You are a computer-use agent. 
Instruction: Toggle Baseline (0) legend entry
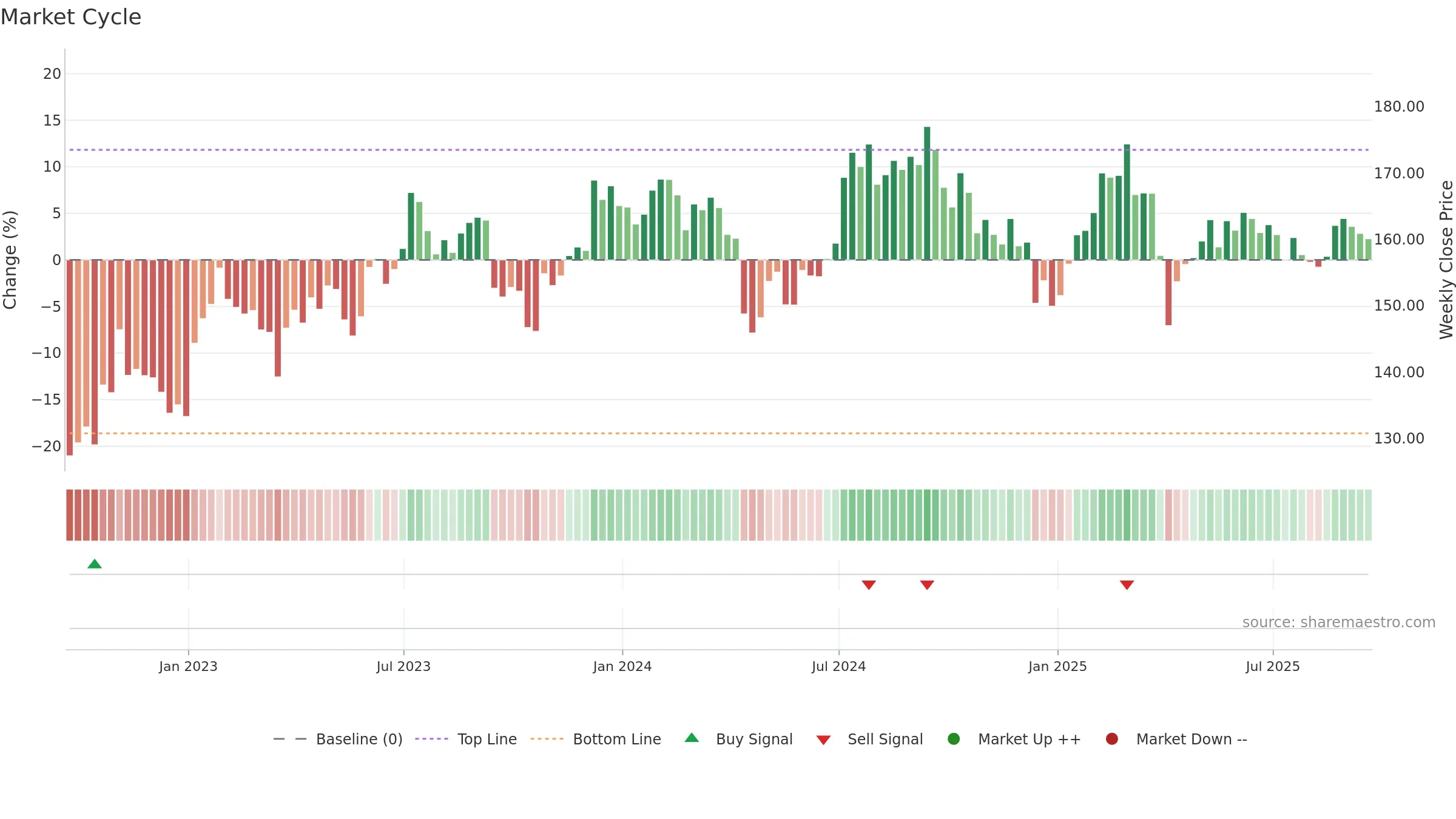tap(338, 740)
